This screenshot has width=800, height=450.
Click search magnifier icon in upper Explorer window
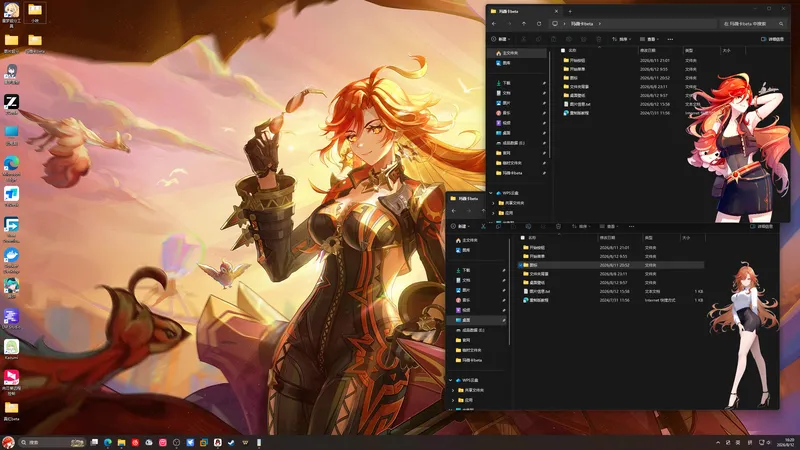click(x=781, y=23)
